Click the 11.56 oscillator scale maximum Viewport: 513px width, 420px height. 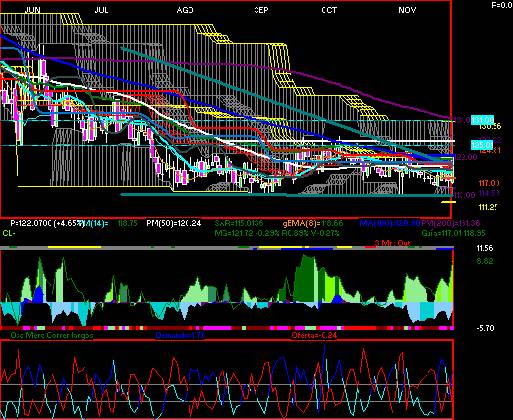pos(485,248)
